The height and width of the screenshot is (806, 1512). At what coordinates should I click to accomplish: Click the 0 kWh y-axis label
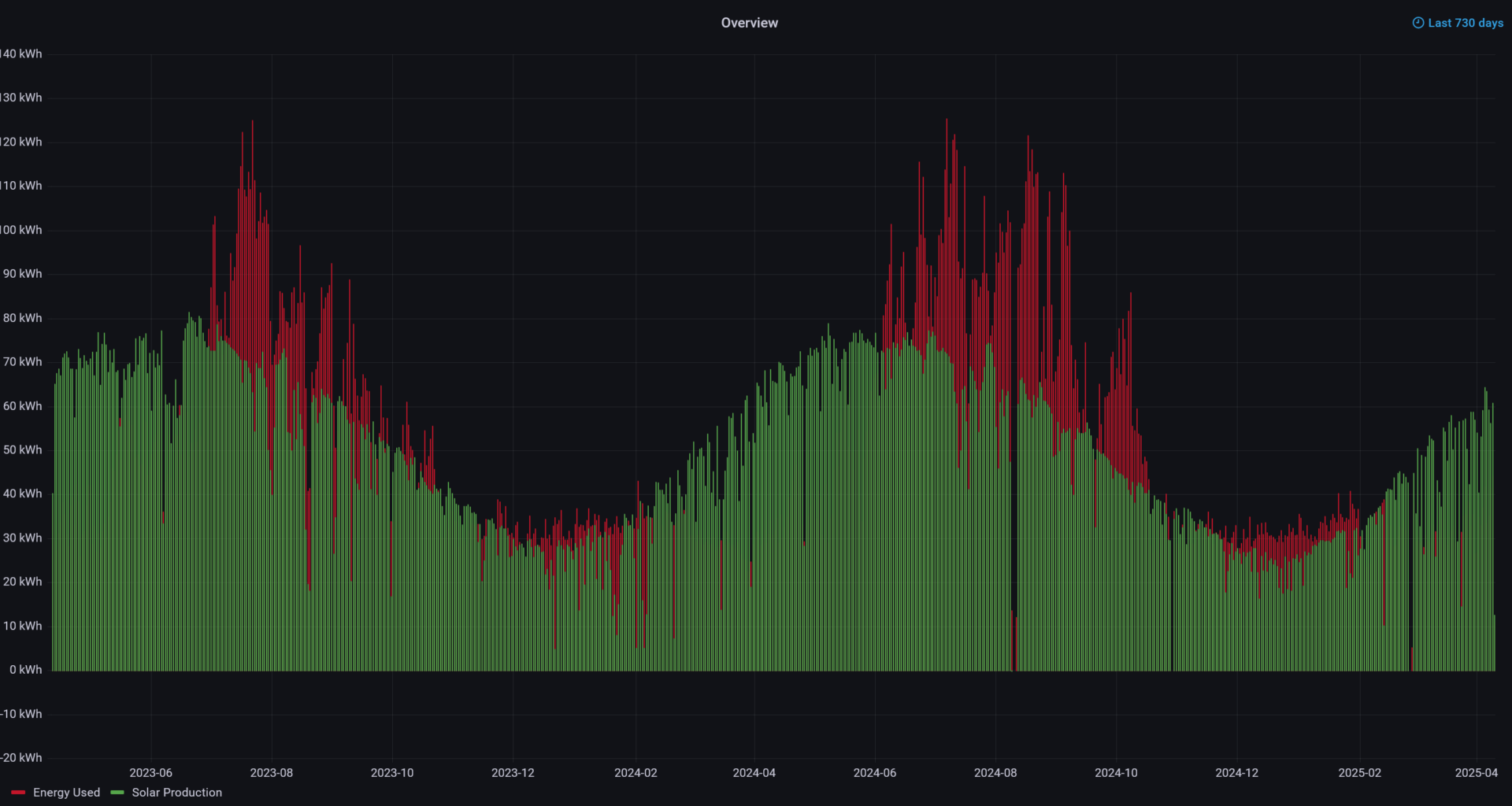(26, 670)
